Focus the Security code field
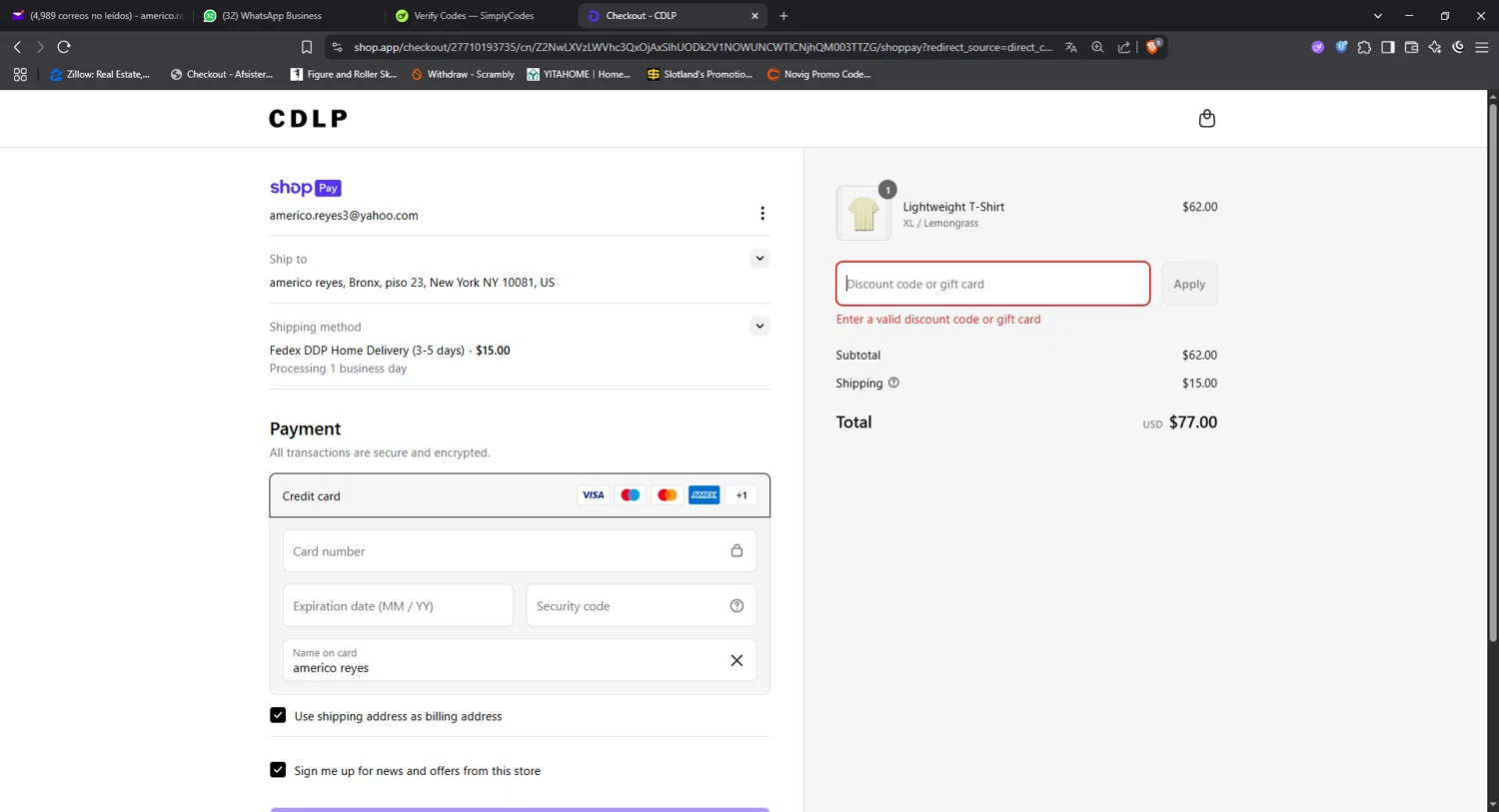 (x=642, y=606)
